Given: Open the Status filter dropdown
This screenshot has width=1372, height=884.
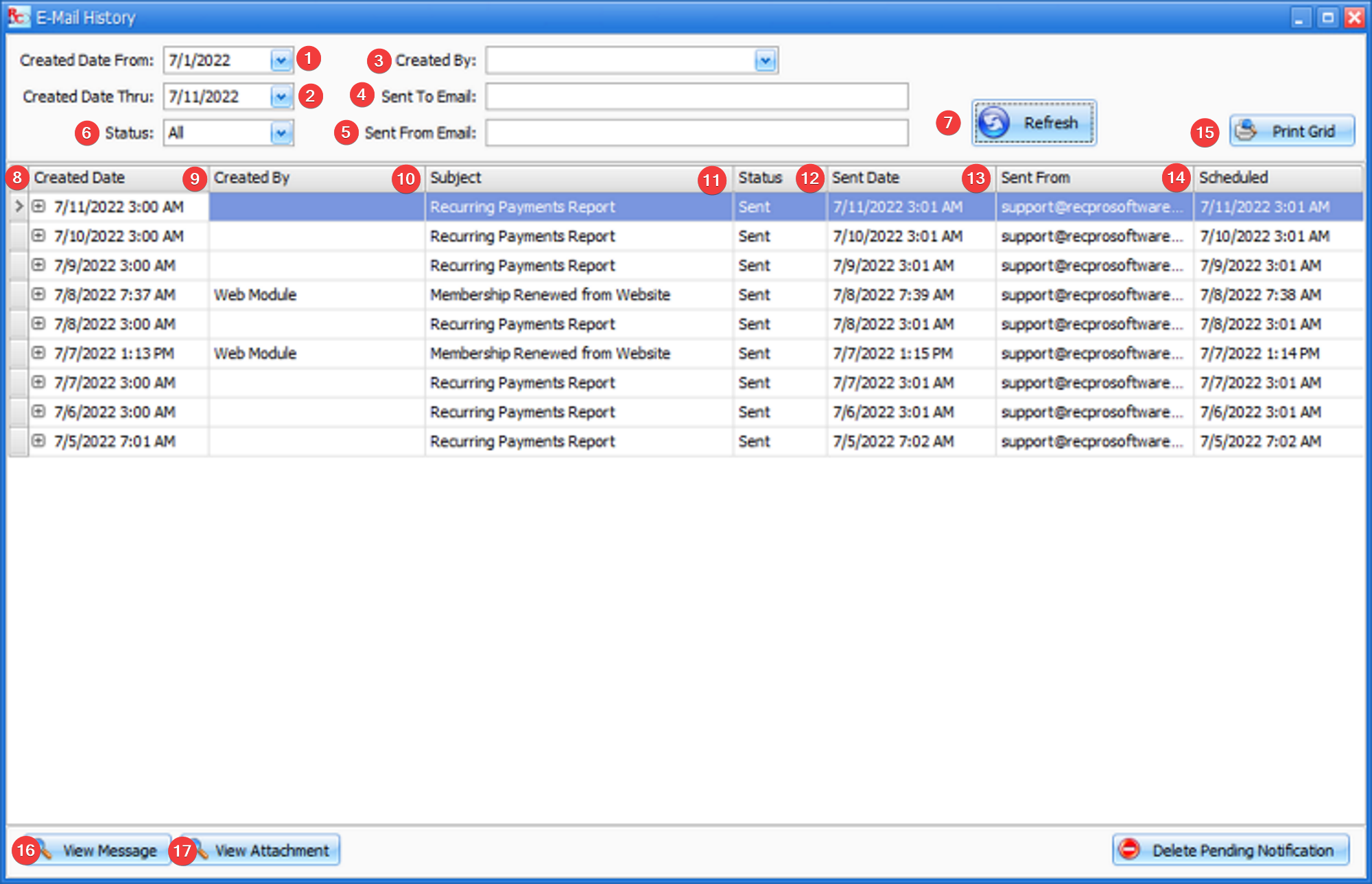Looking at the screenshot, I should [x=281, y=133].
